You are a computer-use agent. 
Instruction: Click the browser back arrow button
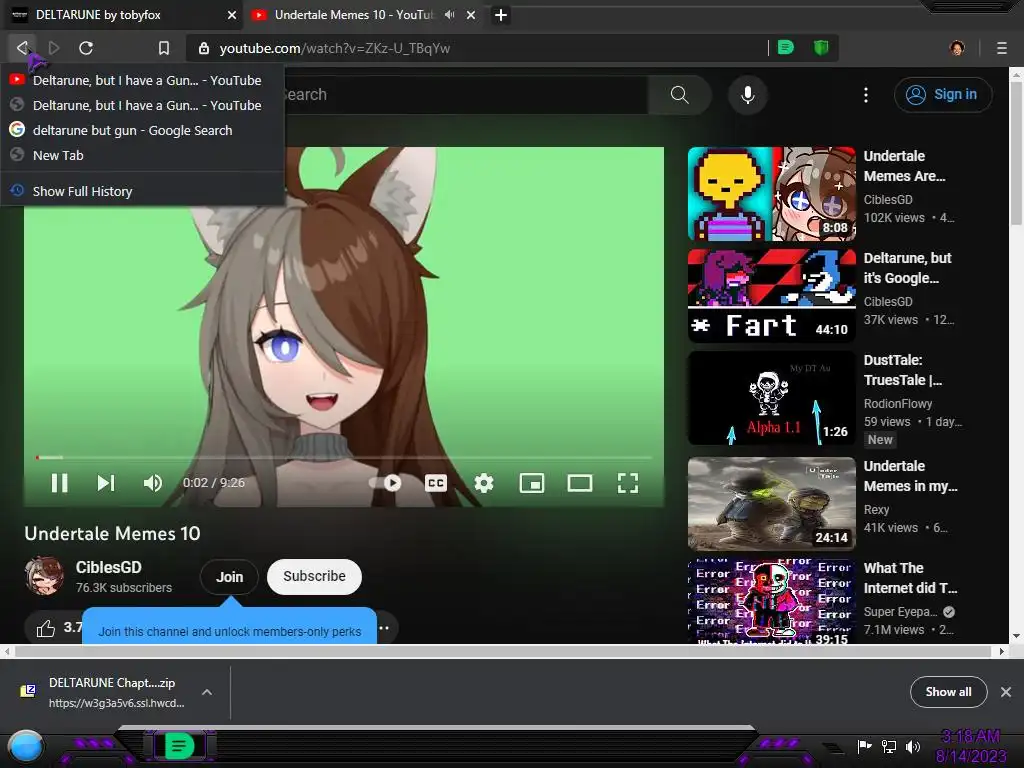(22, 48)
